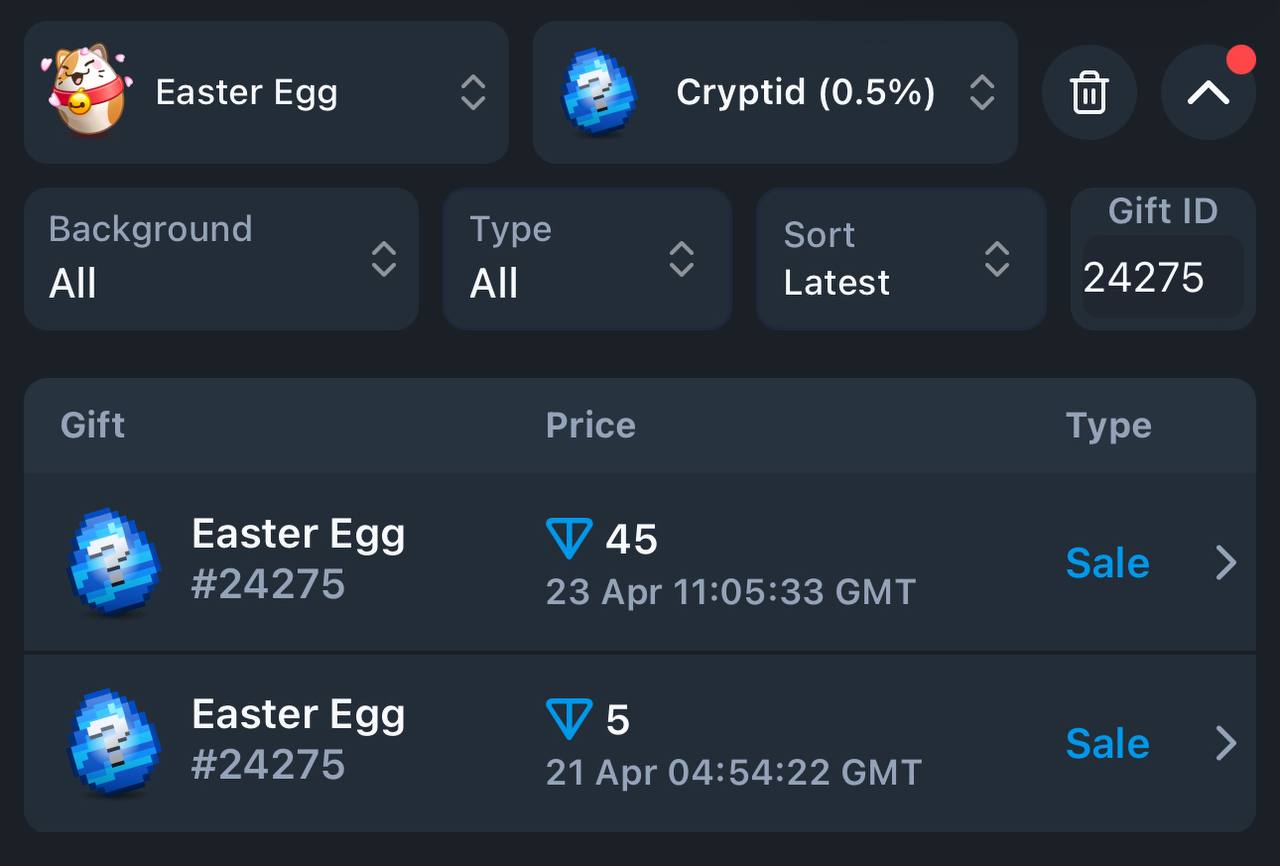The width and height of the screenshot is (1280, 866).
Task: Click the Cryptid pixel egg icon
Action: (x=599, y=92)
